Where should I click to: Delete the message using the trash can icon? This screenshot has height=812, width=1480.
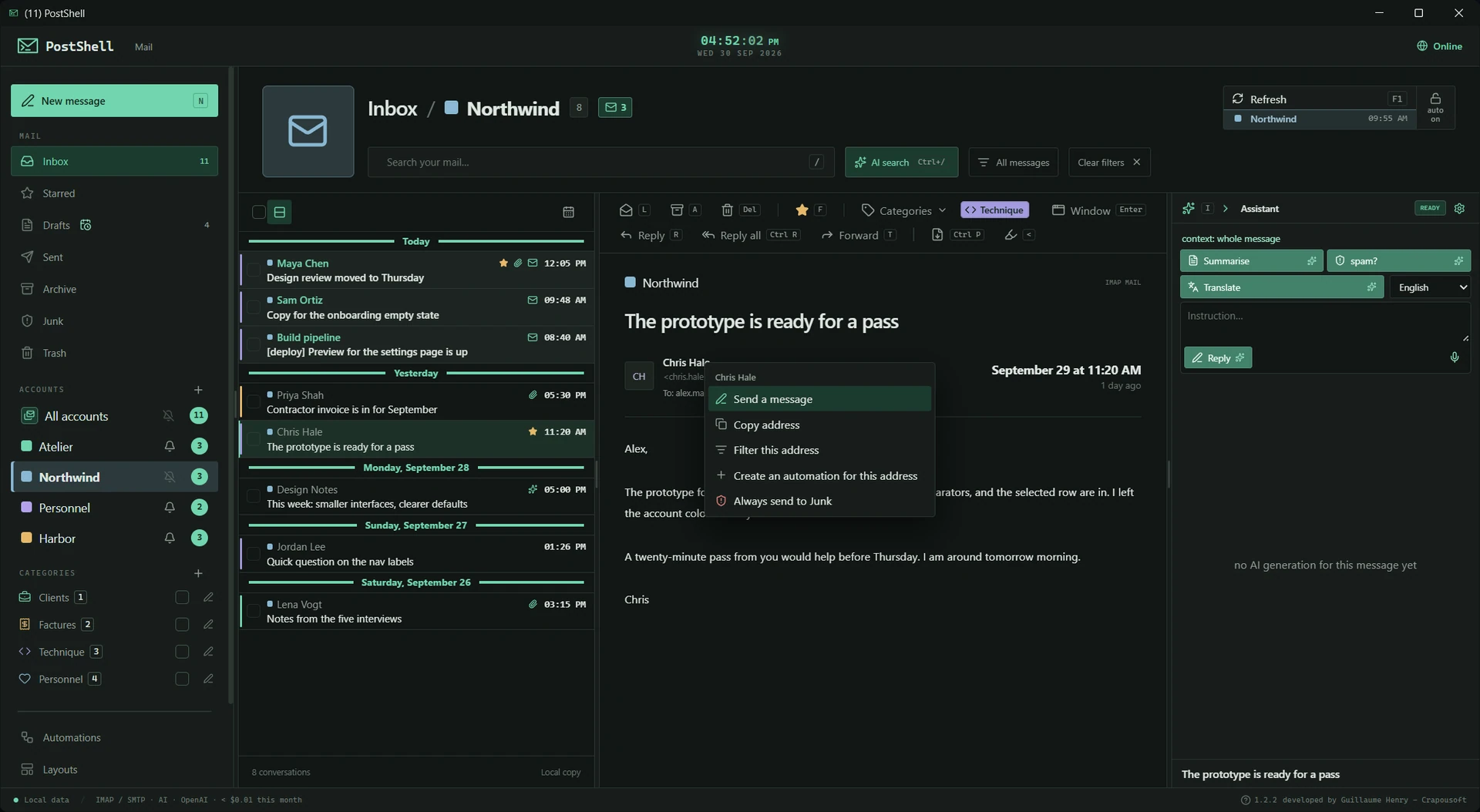727,210
